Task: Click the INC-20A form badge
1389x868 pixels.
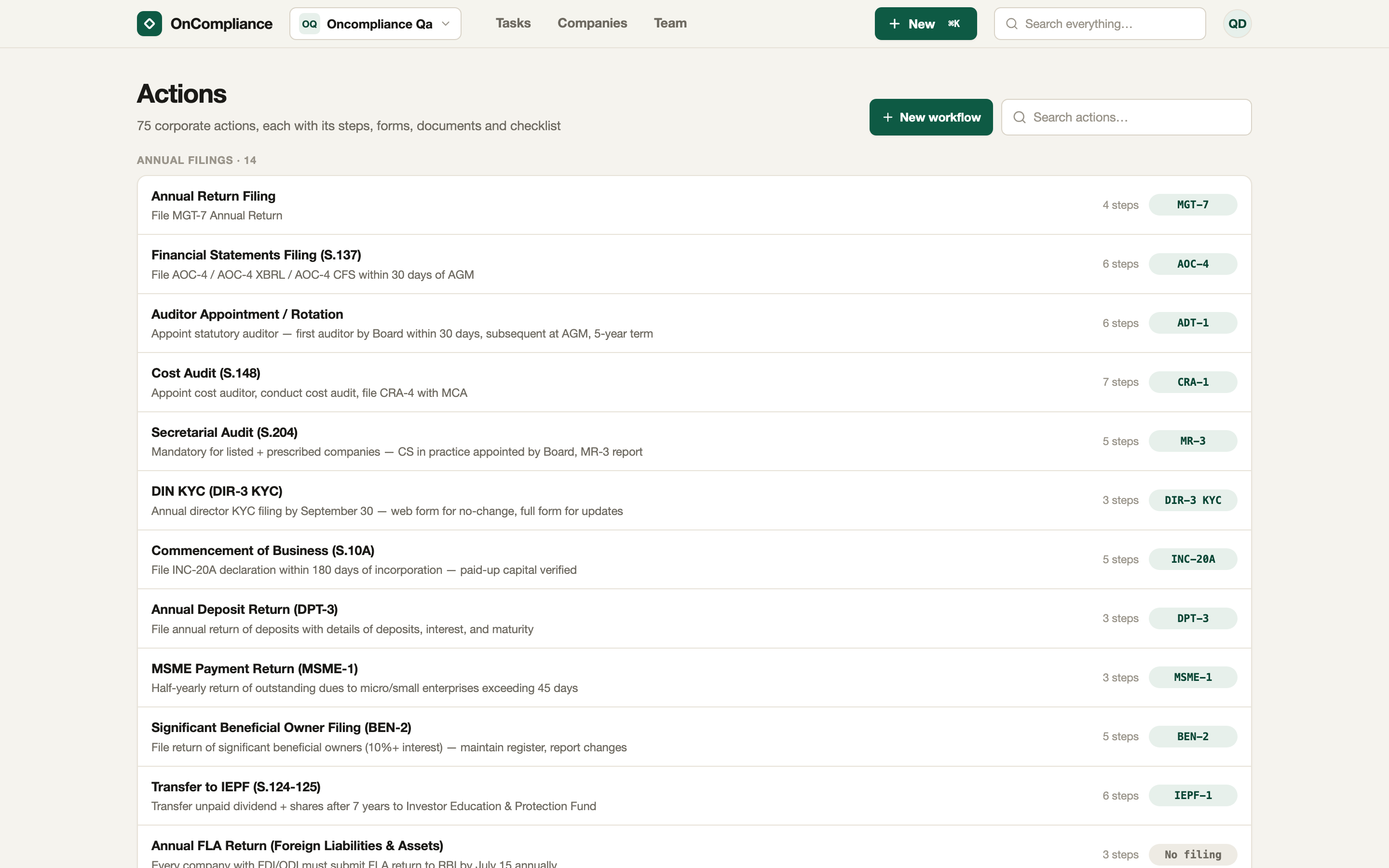Action: (1193, 559)
